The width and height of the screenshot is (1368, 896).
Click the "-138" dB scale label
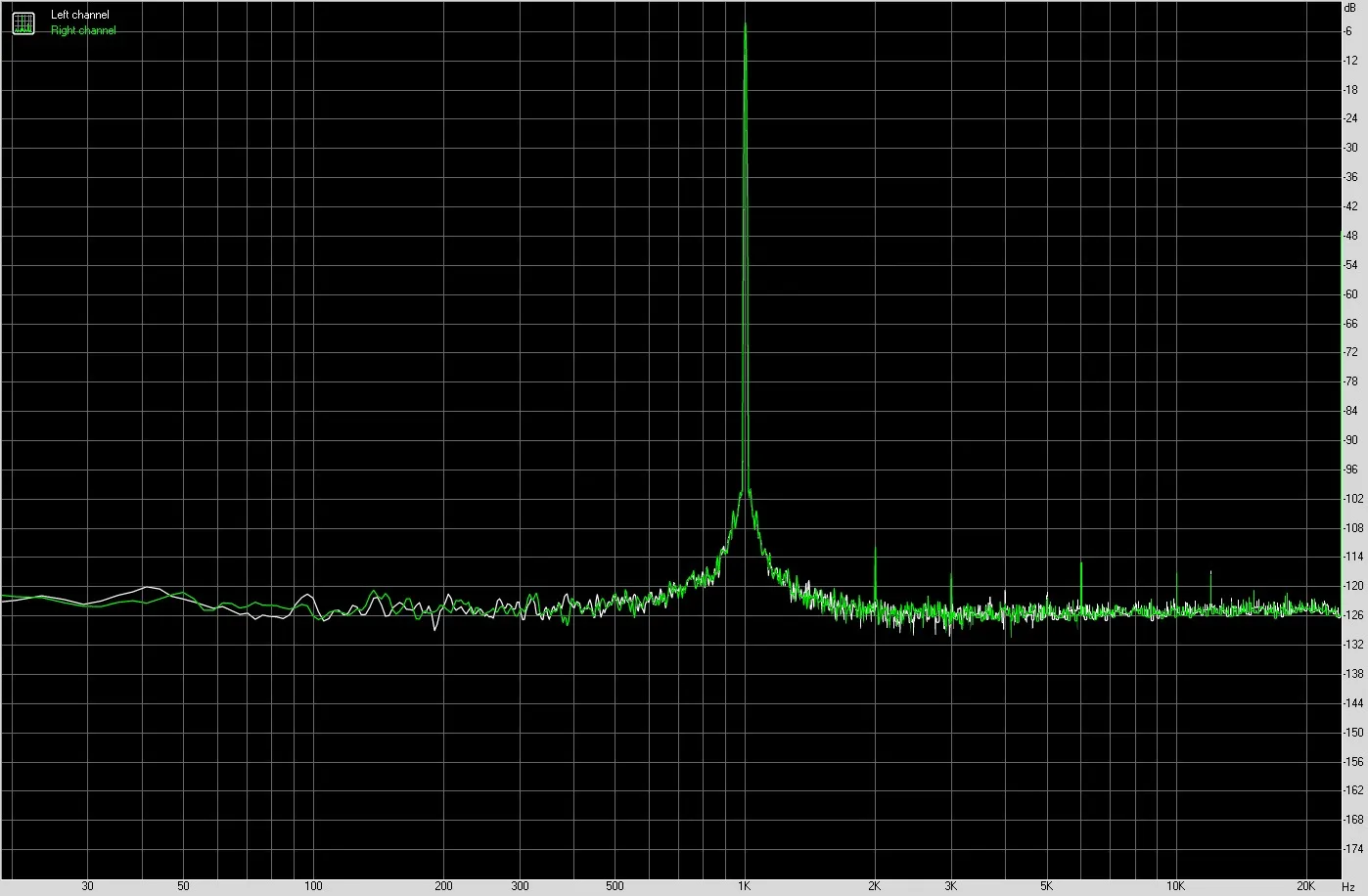coord(1352,674)
